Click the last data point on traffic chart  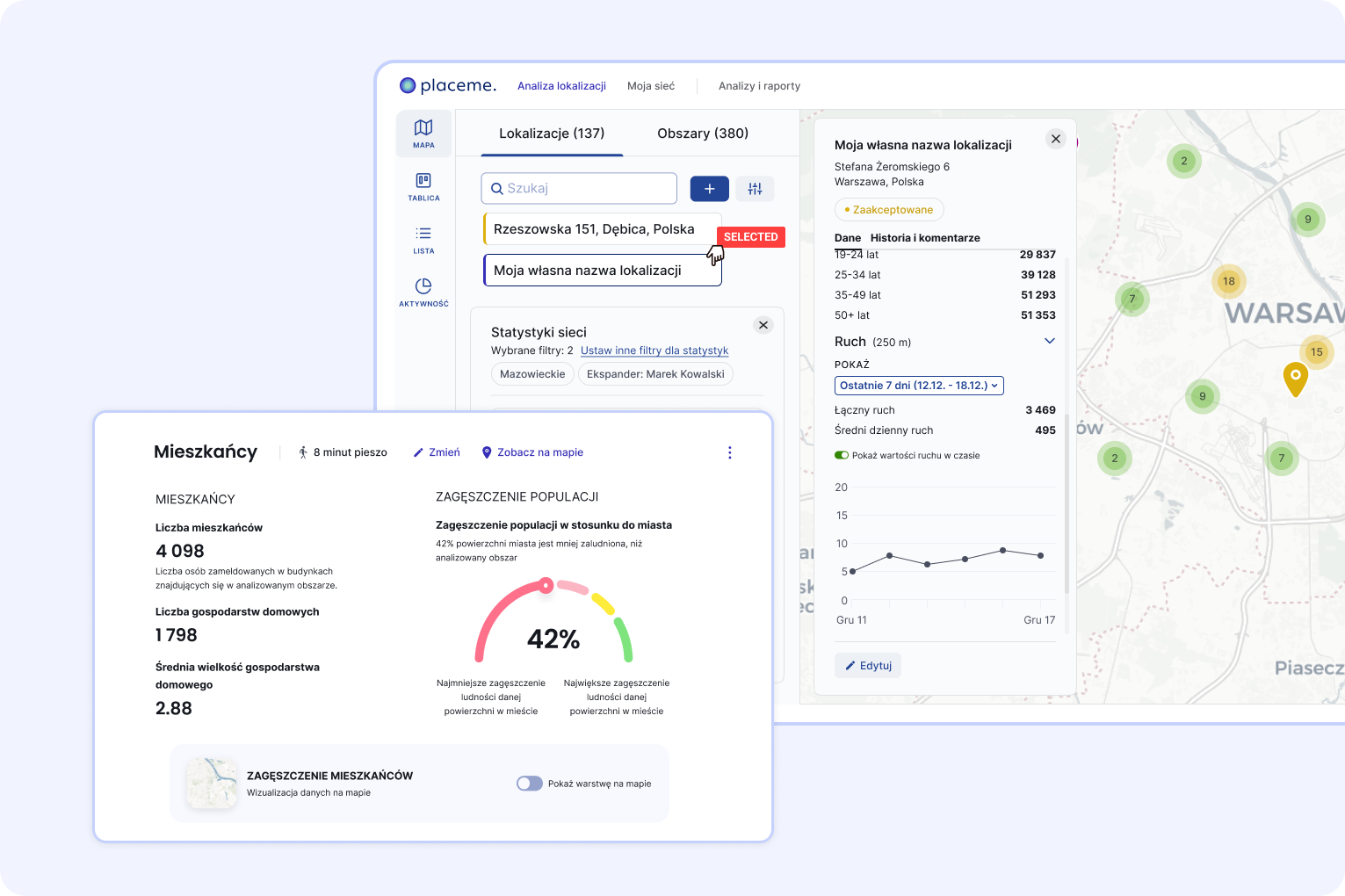coord(1041,555)
